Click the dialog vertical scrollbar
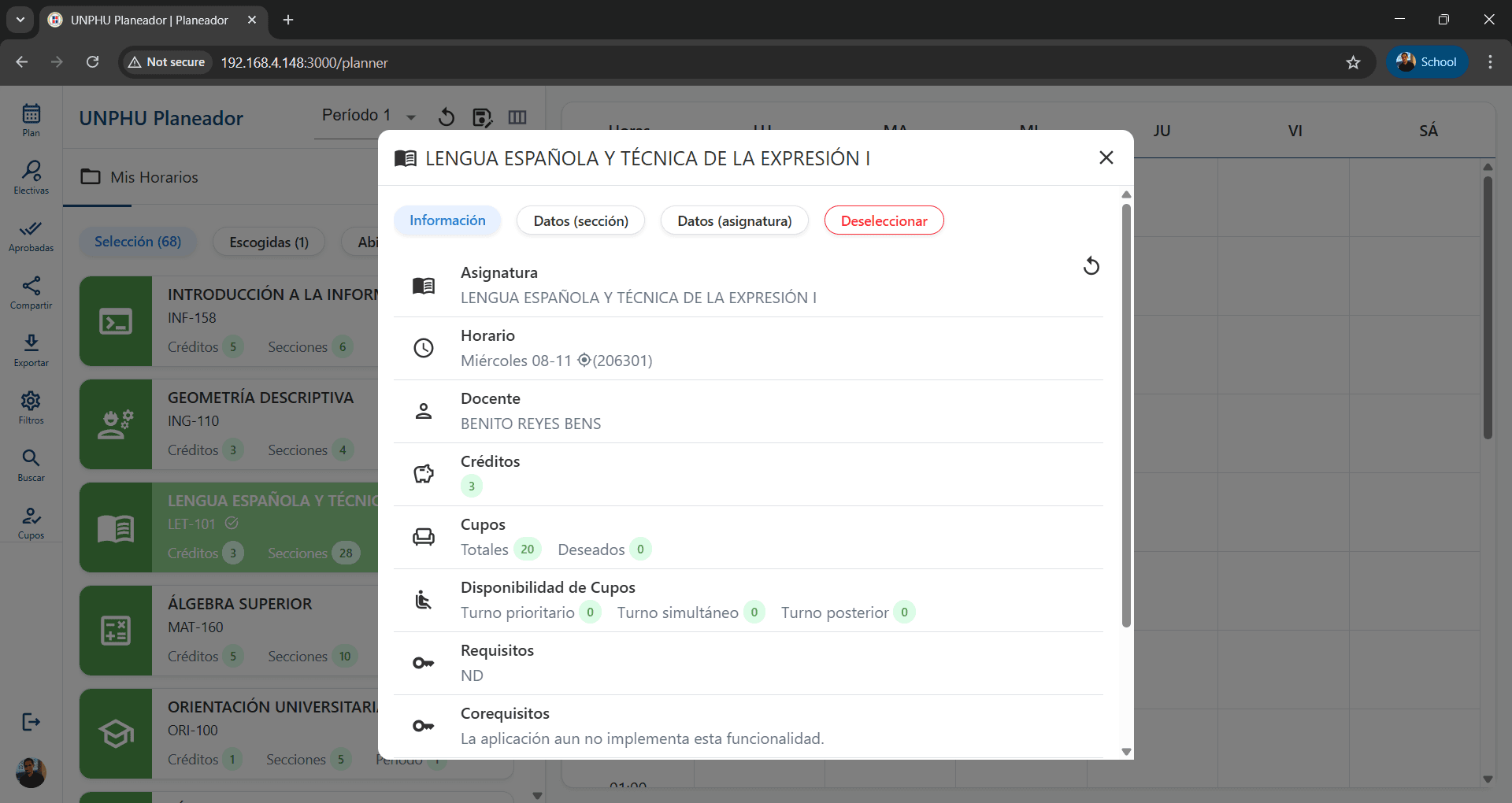This screenshot has height=803, width=1512. (1126, 416)
